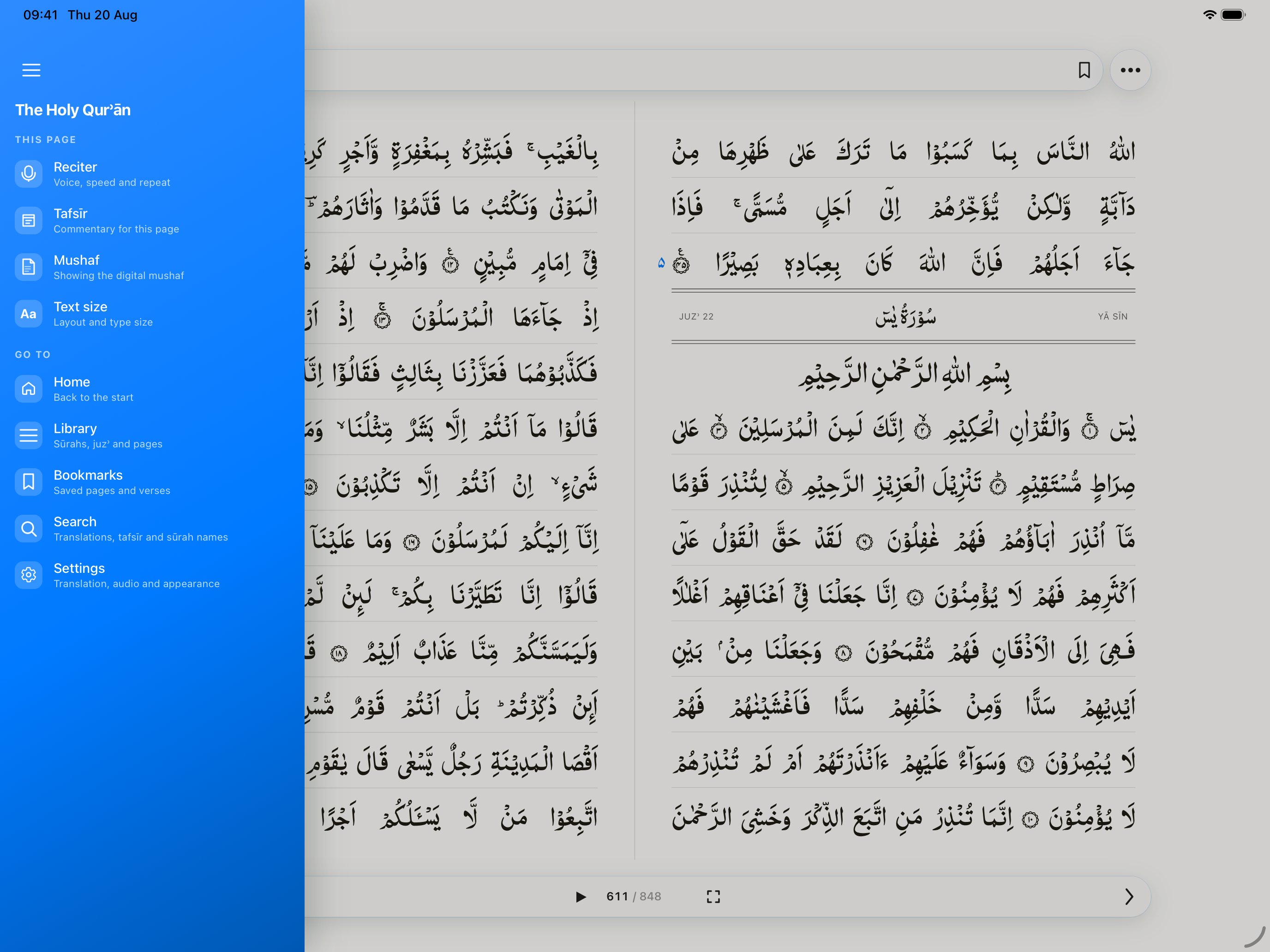Image resolution: width=1270 pixels, height=952 pixels.
Task: Click The Holy Qur'ān title
Action: (x=73, y=110)
